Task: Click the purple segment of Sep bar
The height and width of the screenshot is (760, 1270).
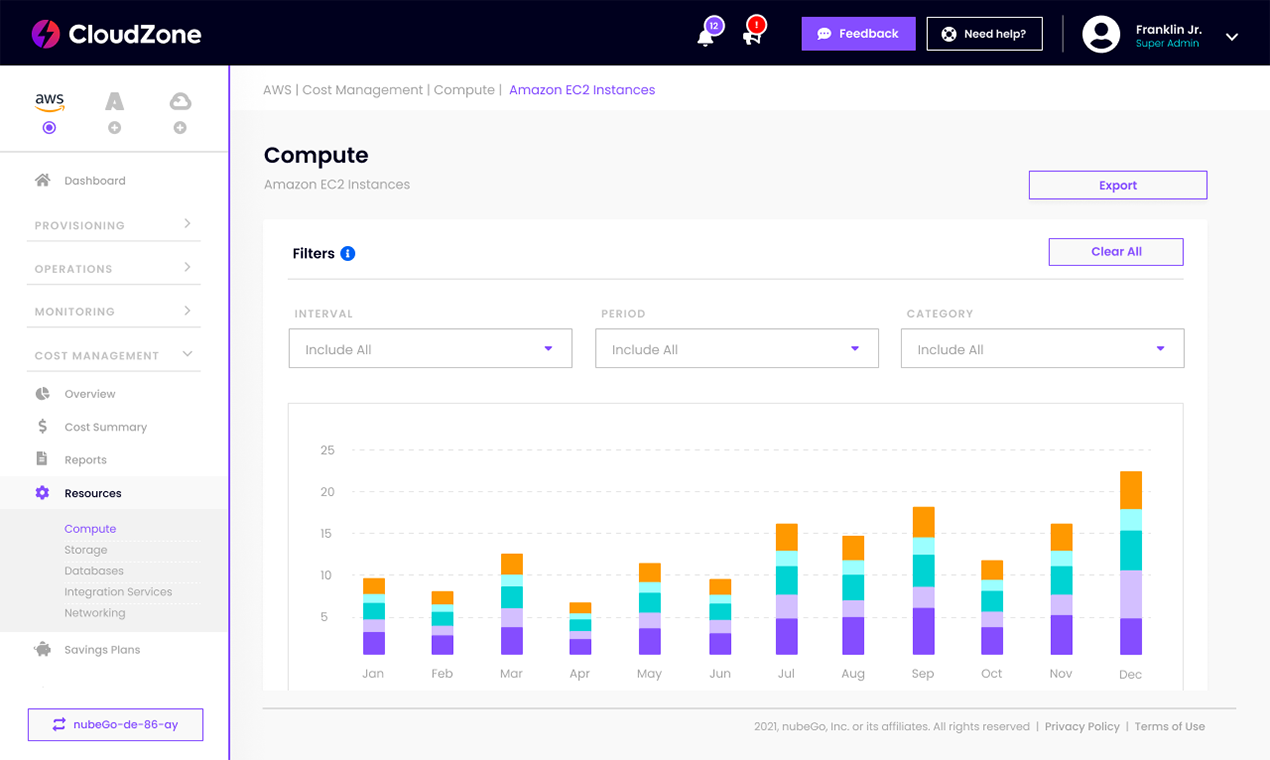Action: click(923, 631)
